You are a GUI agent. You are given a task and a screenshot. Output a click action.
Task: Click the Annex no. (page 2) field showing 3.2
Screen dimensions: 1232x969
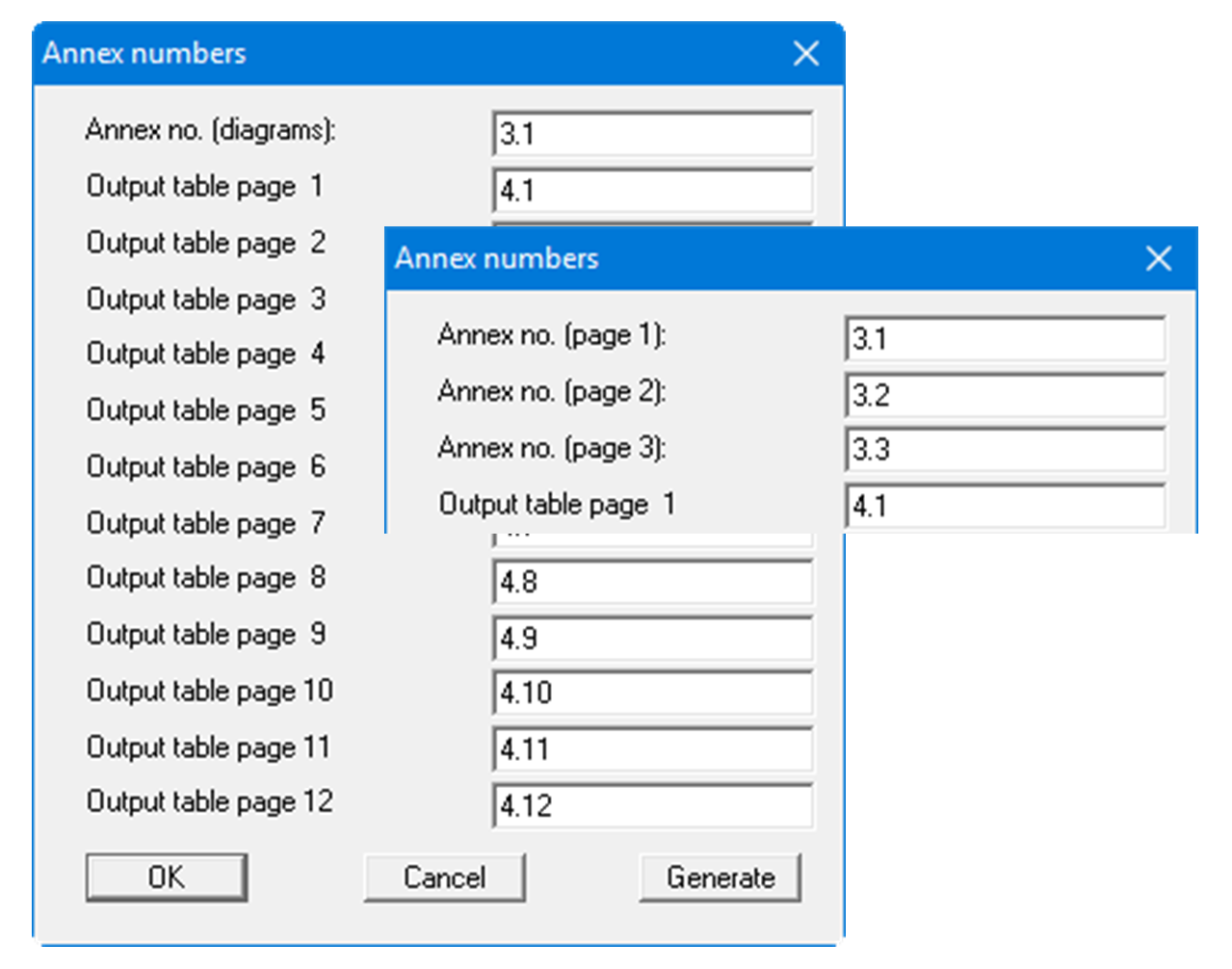click(1006, 395)
